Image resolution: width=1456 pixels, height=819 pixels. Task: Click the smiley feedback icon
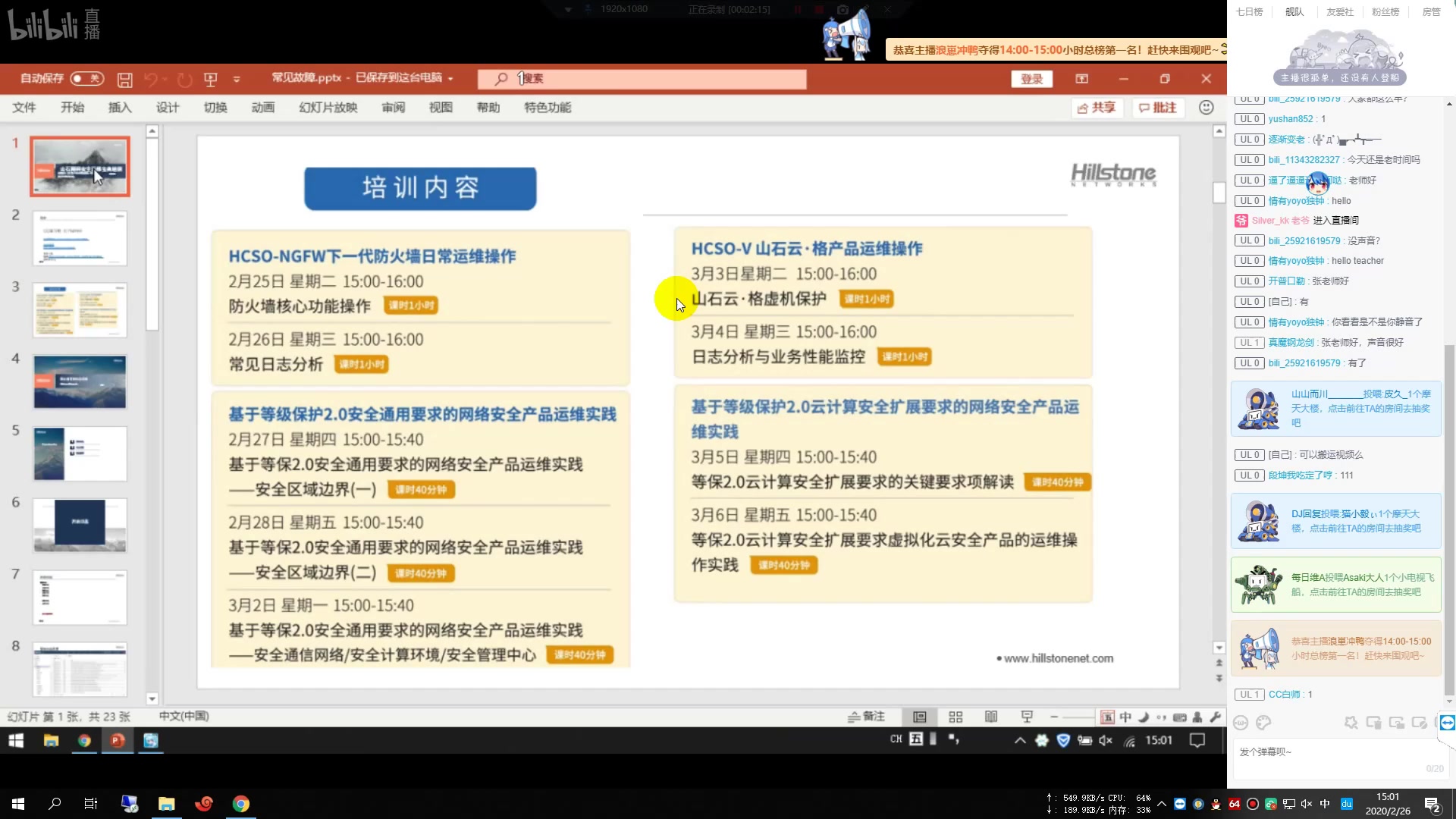1207,108
